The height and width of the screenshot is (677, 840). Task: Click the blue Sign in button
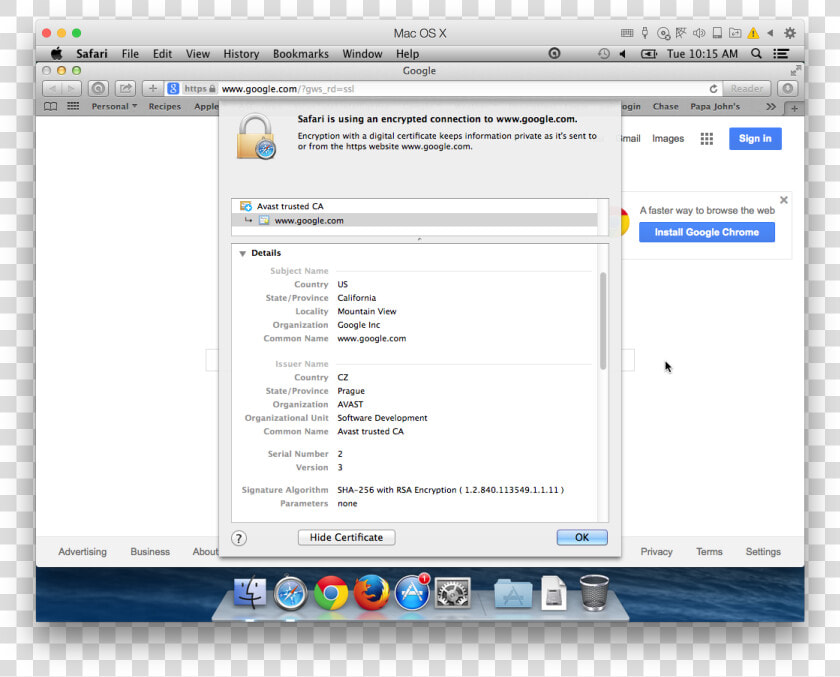(x=755, y=139)
